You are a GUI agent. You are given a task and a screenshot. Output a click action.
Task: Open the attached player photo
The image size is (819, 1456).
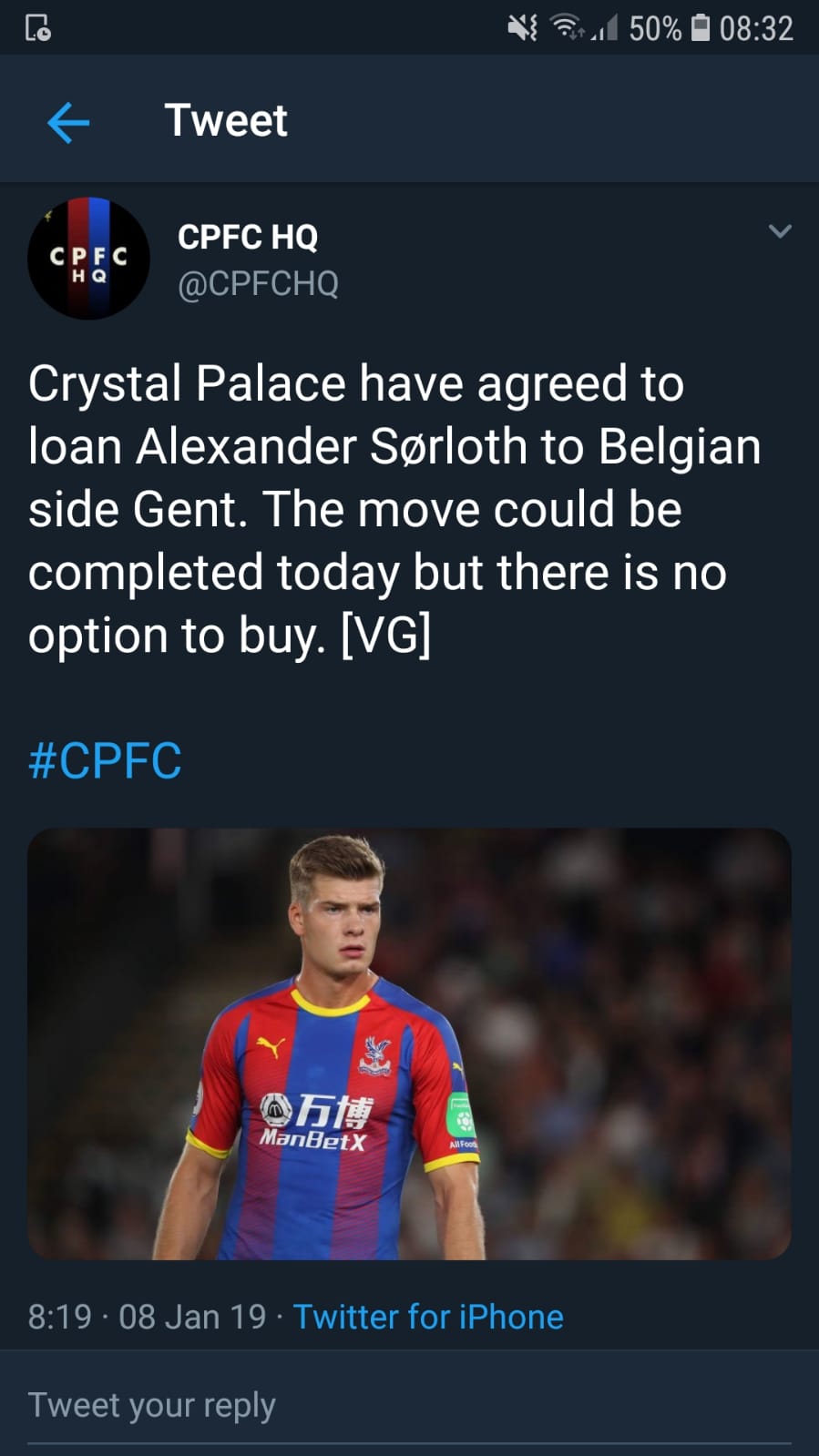409,1044
